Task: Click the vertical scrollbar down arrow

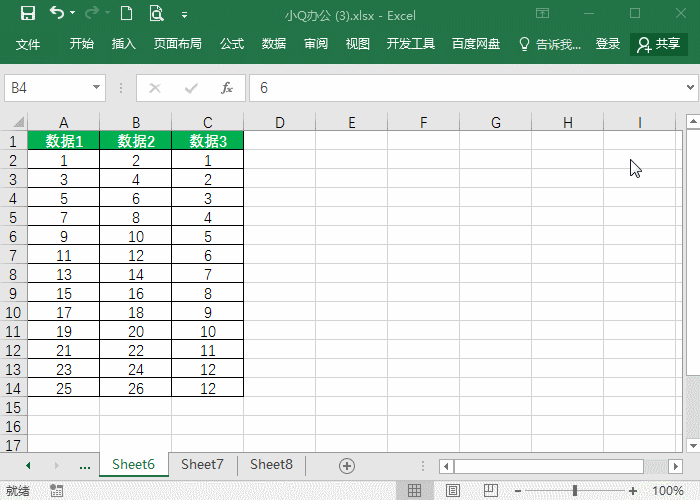Action: point(693,445)
